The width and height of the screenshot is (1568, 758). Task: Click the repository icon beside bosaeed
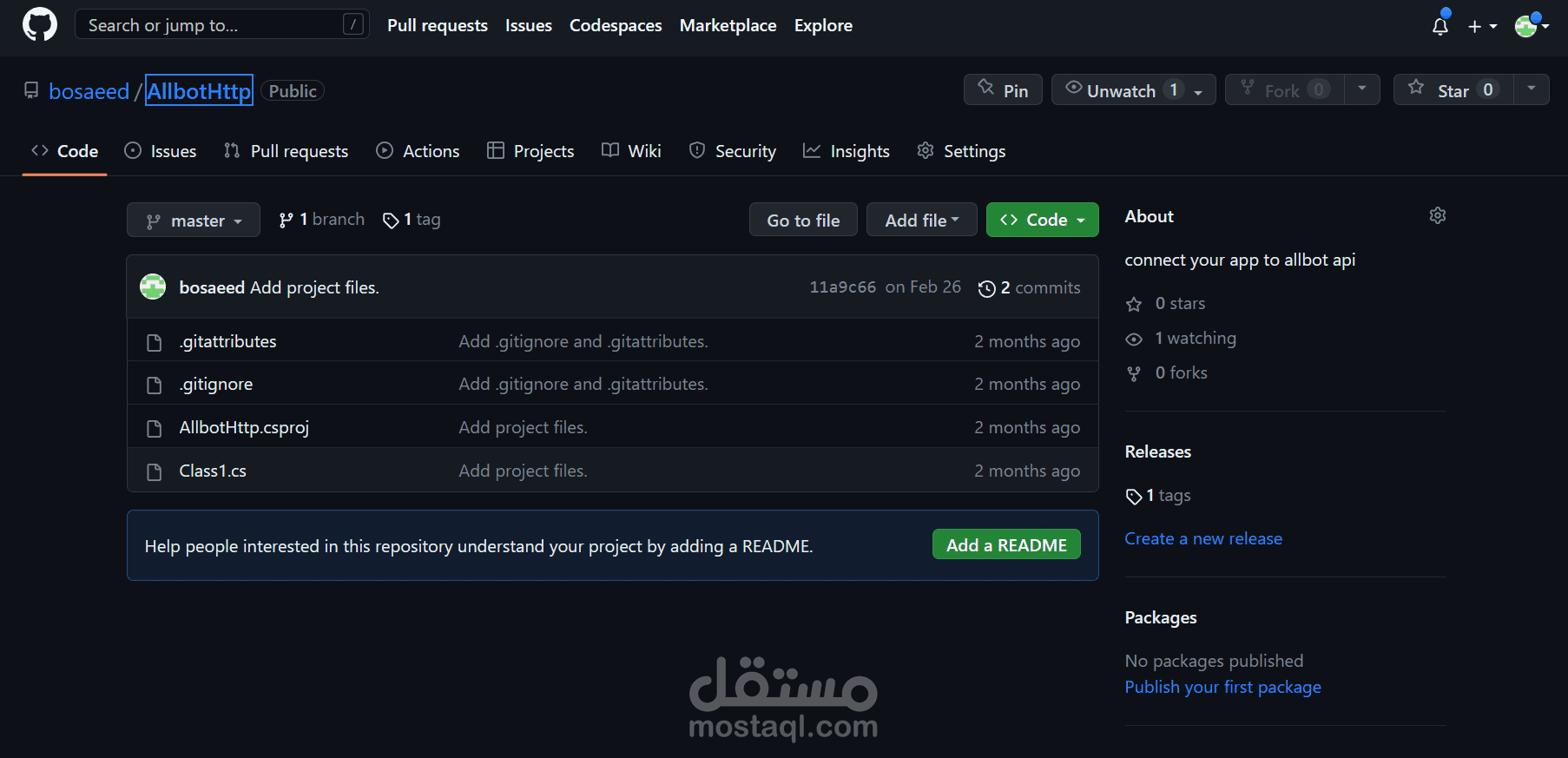pos(31,90)
